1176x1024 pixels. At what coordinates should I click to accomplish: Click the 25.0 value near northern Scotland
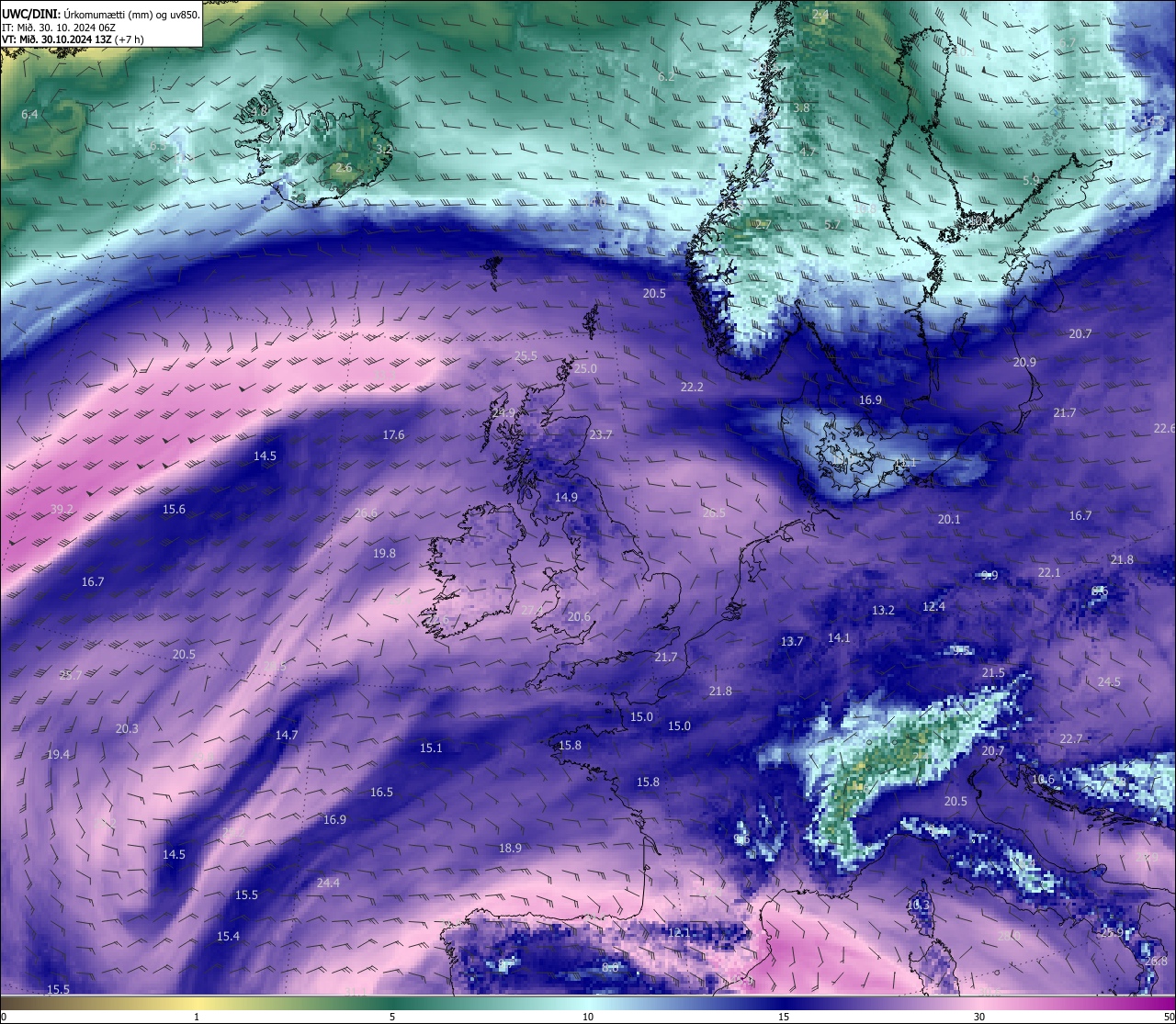[x=585, y=368]
